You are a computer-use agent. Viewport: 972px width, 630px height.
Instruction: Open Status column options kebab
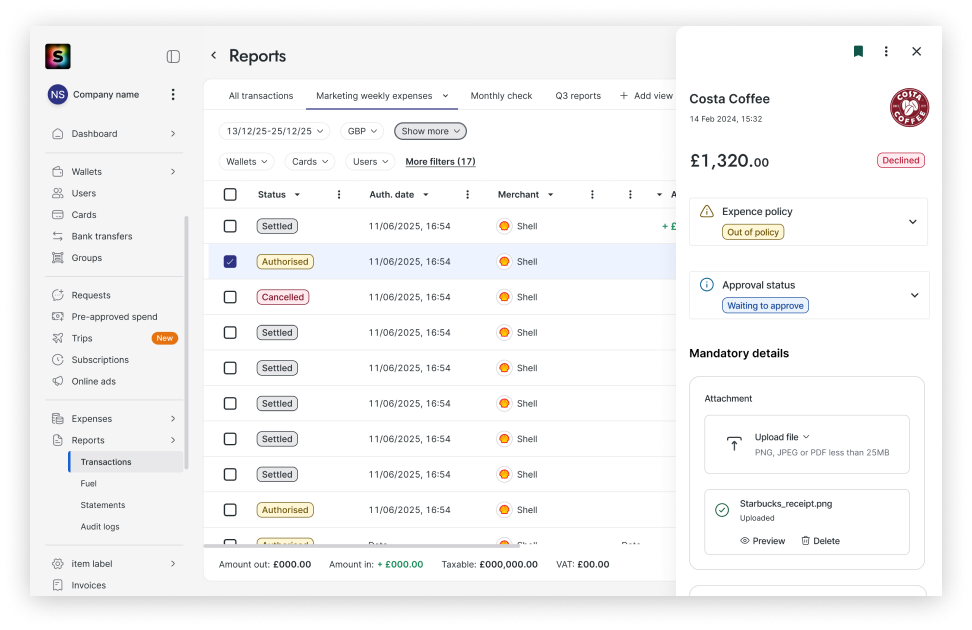[x=338, y=195]
